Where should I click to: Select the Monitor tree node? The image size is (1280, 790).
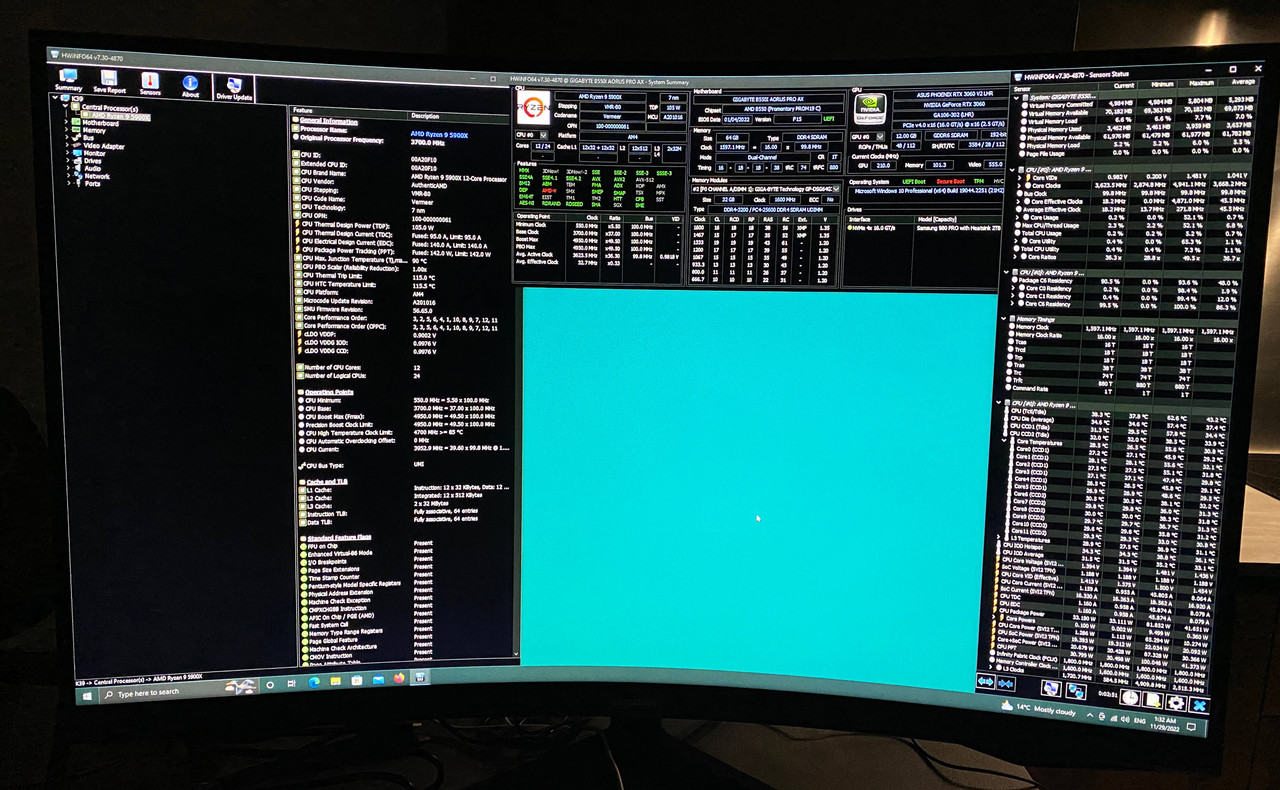point(90,154)
